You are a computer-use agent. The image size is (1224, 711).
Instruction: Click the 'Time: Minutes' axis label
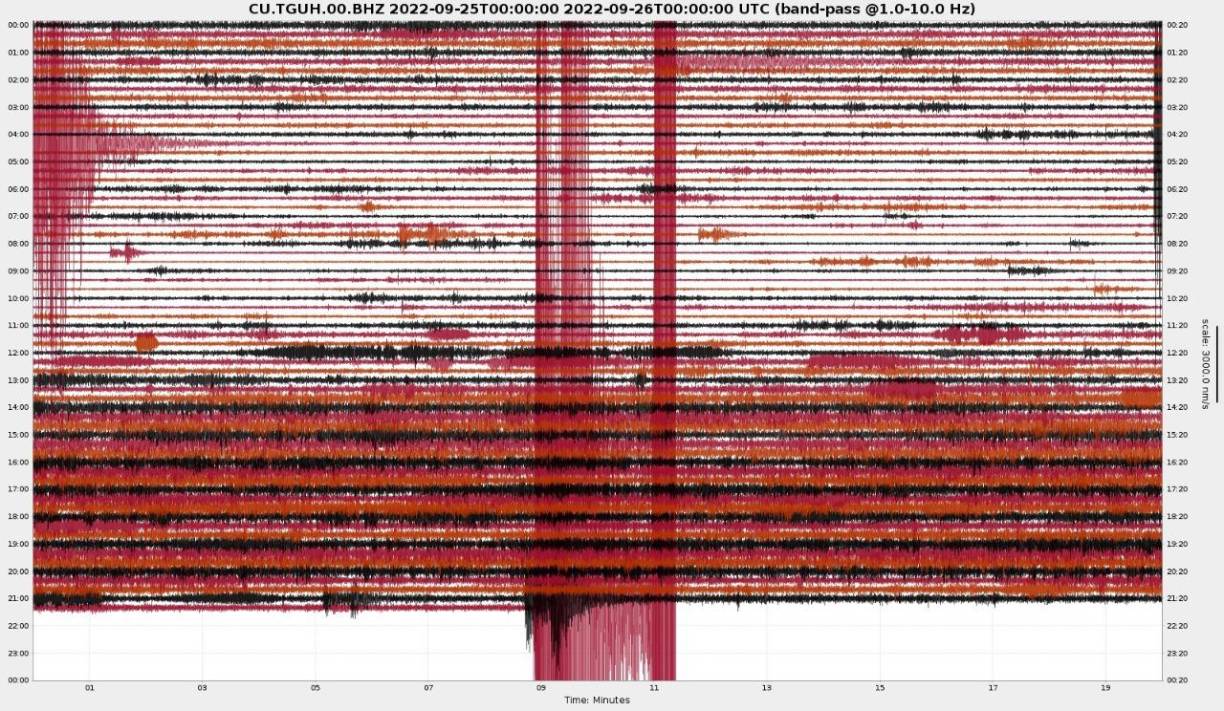pyautogui.click(x=597, y=700)
